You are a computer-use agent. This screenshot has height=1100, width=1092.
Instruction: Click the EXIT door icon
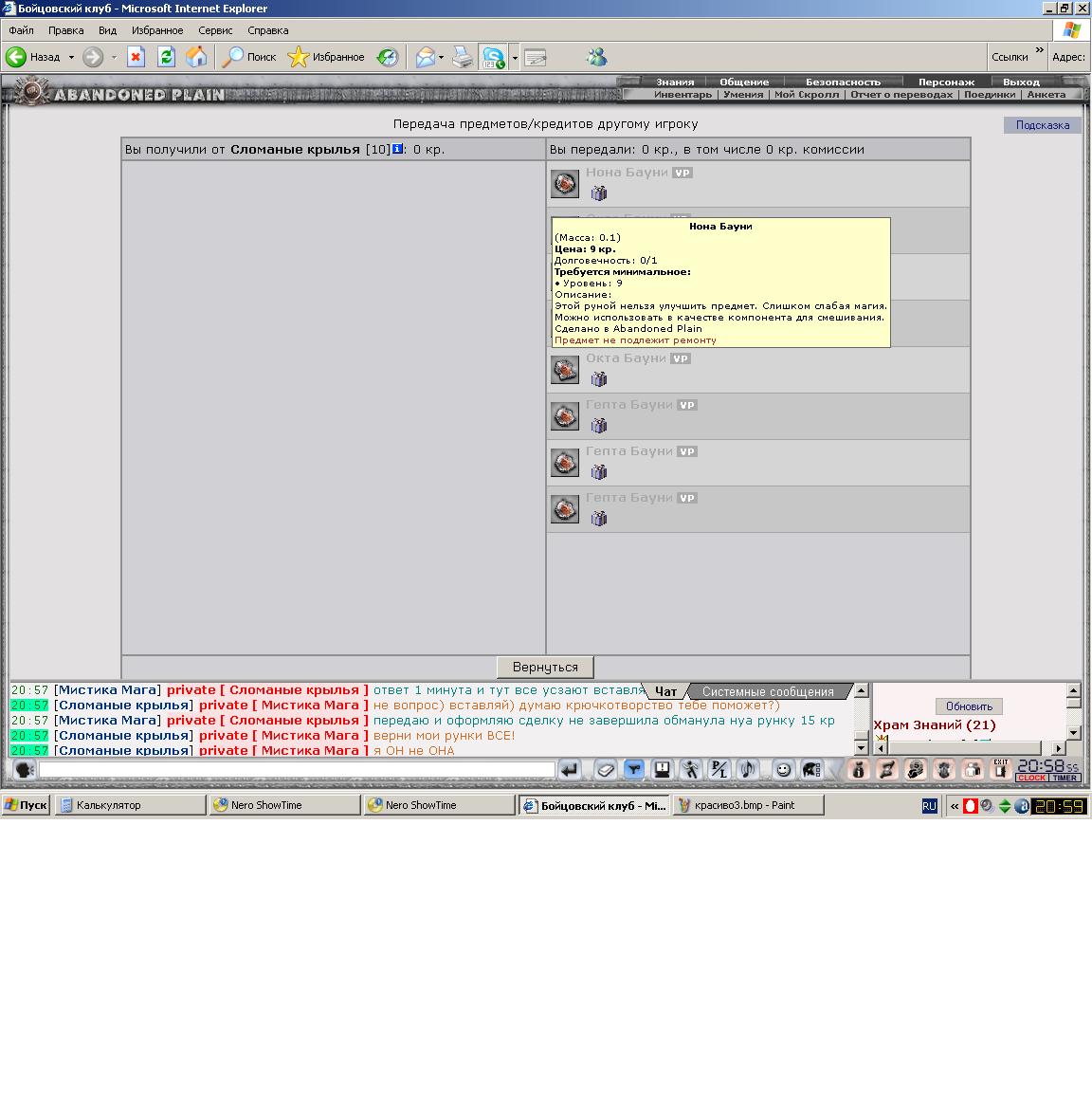1001,769
